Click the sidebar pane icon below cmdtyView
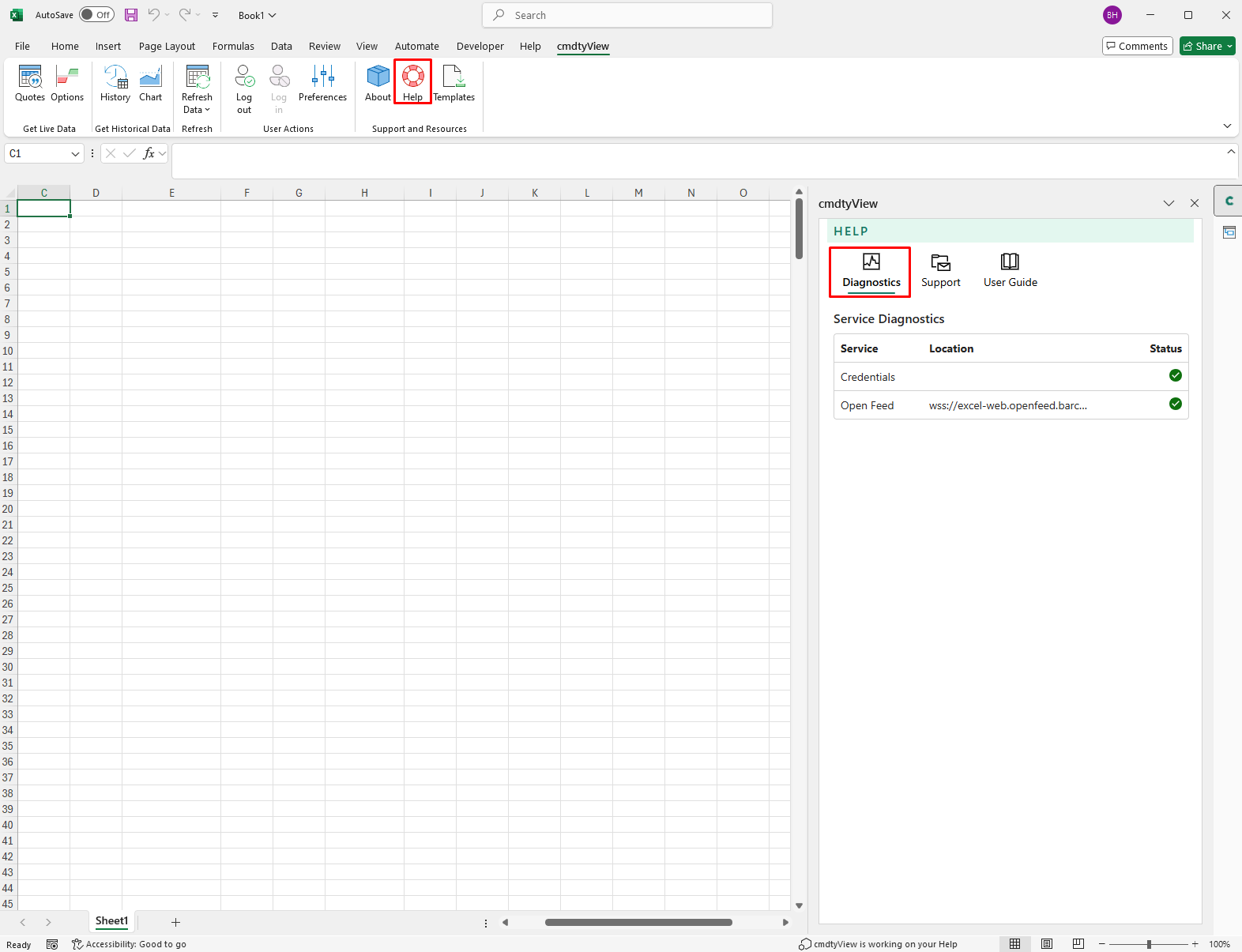Image resolution: width=1242 pixels, height=952 pixels. pos(1229,231)
